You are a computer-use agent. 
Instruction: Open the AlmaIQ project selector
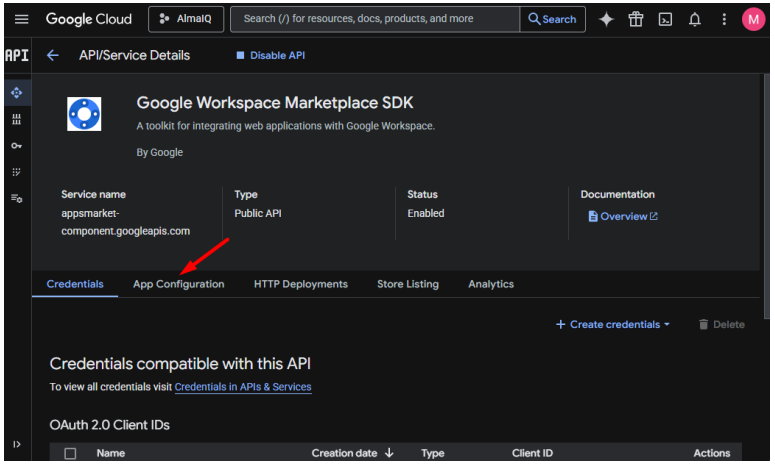tap(186, 19)
